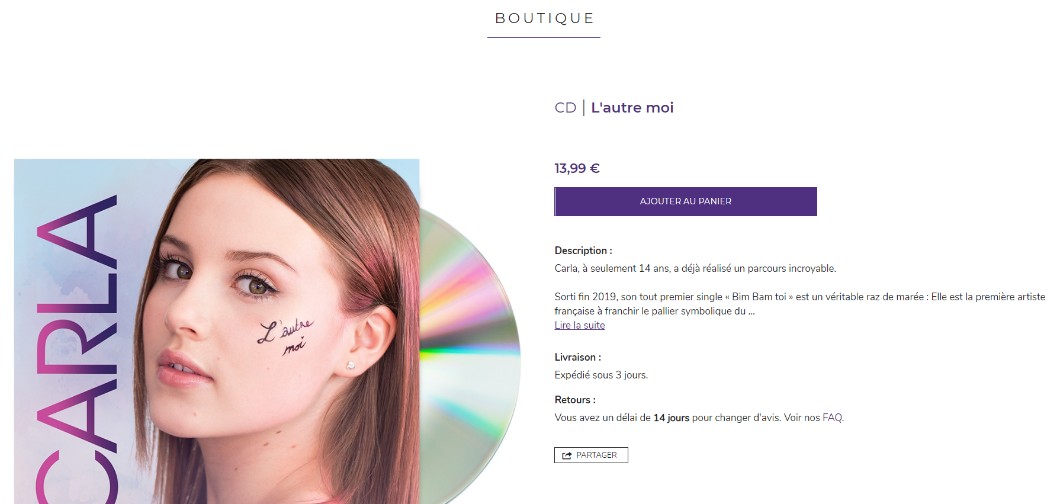Viewport: 1060px width, 504px height.
Task: Open the PARTAGER share button
Action: coord(591,456)
